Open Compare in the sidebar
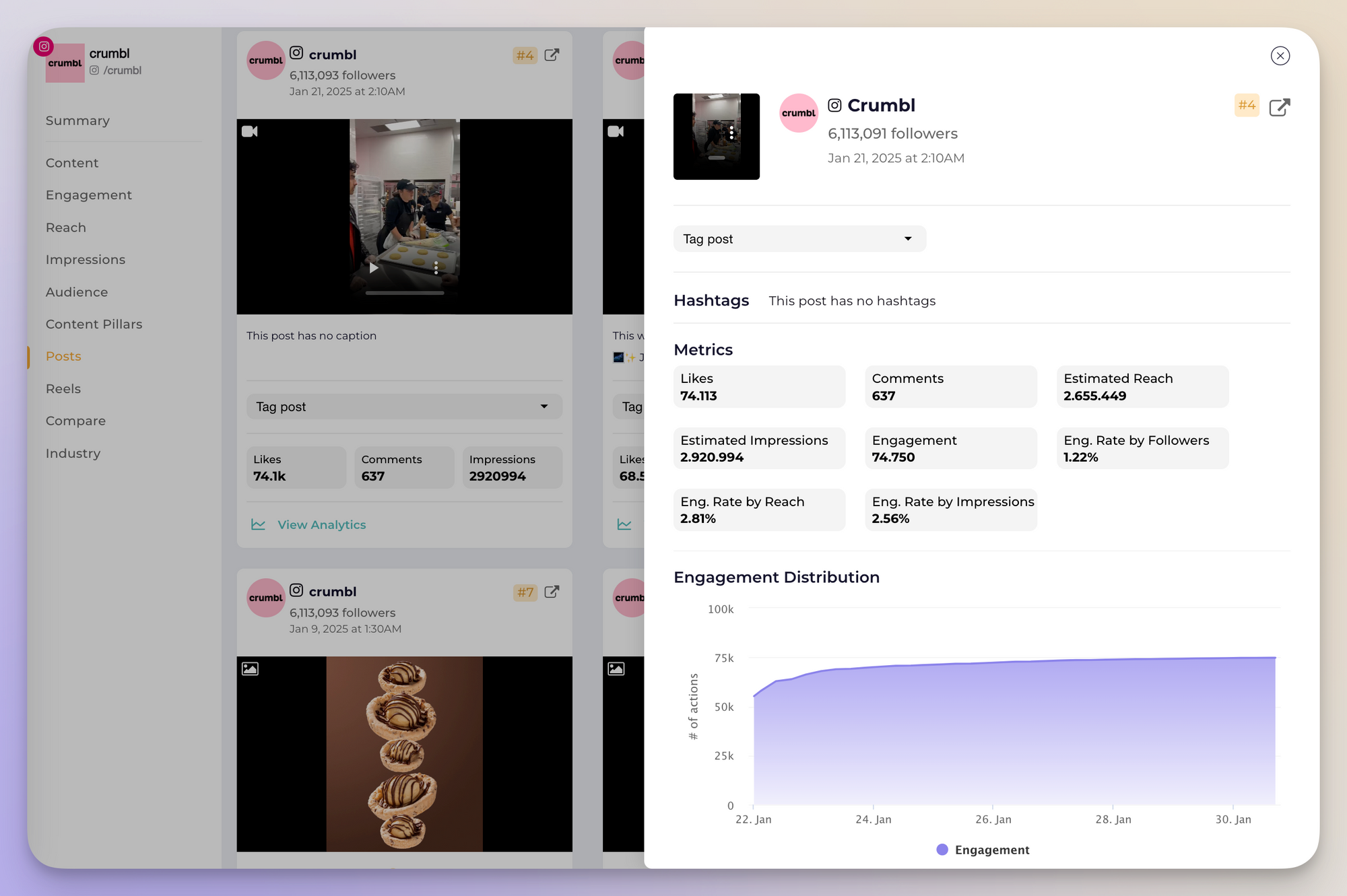1347x896 pixels. tap(75, 421)
